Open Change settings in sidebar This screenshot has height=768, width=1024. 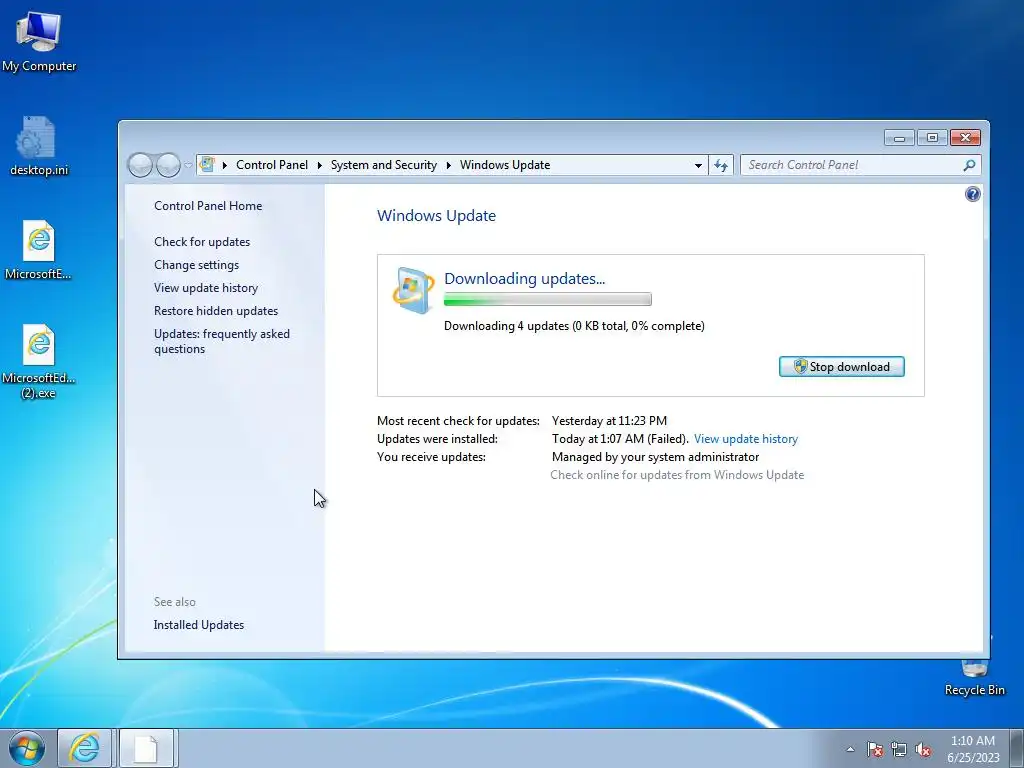click(196, 264)
